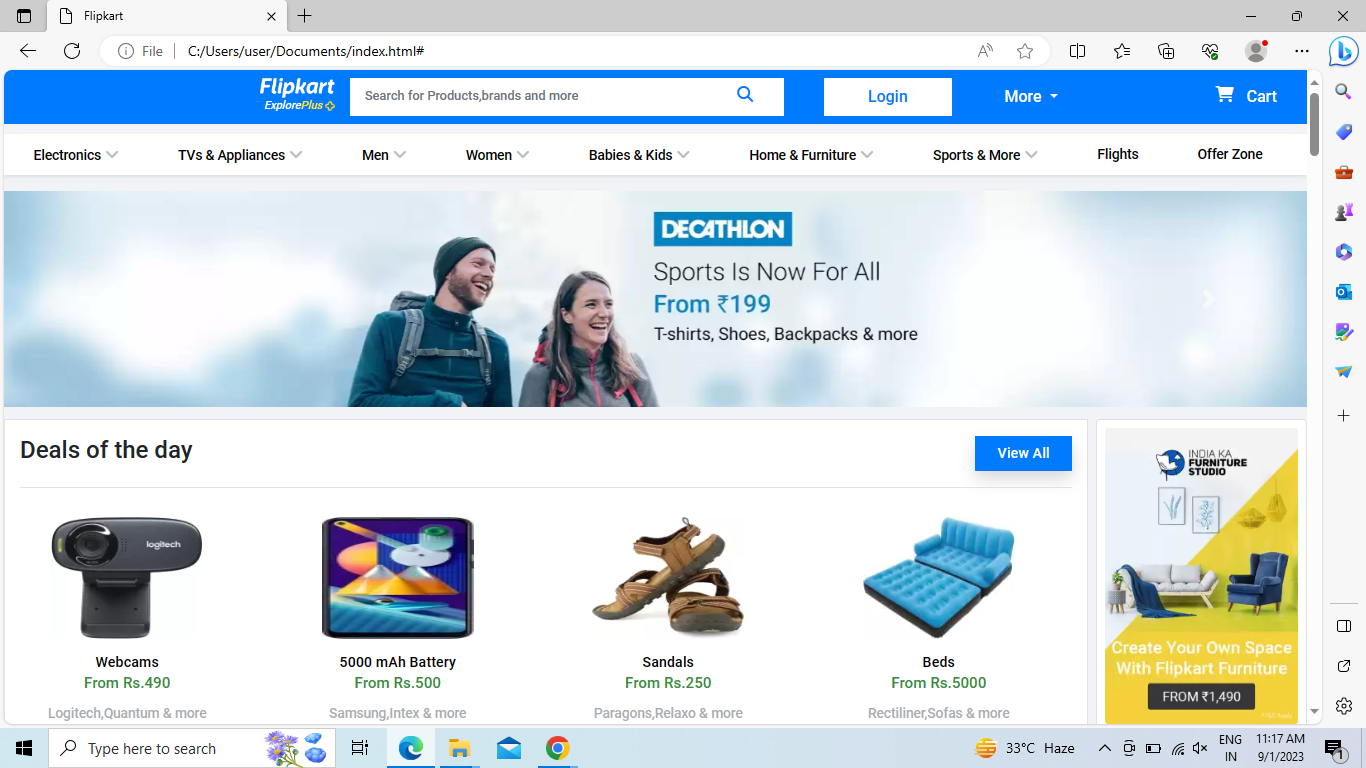Open sidebar search icon
Screen dimensions: 1366x768
[1344, 92]
